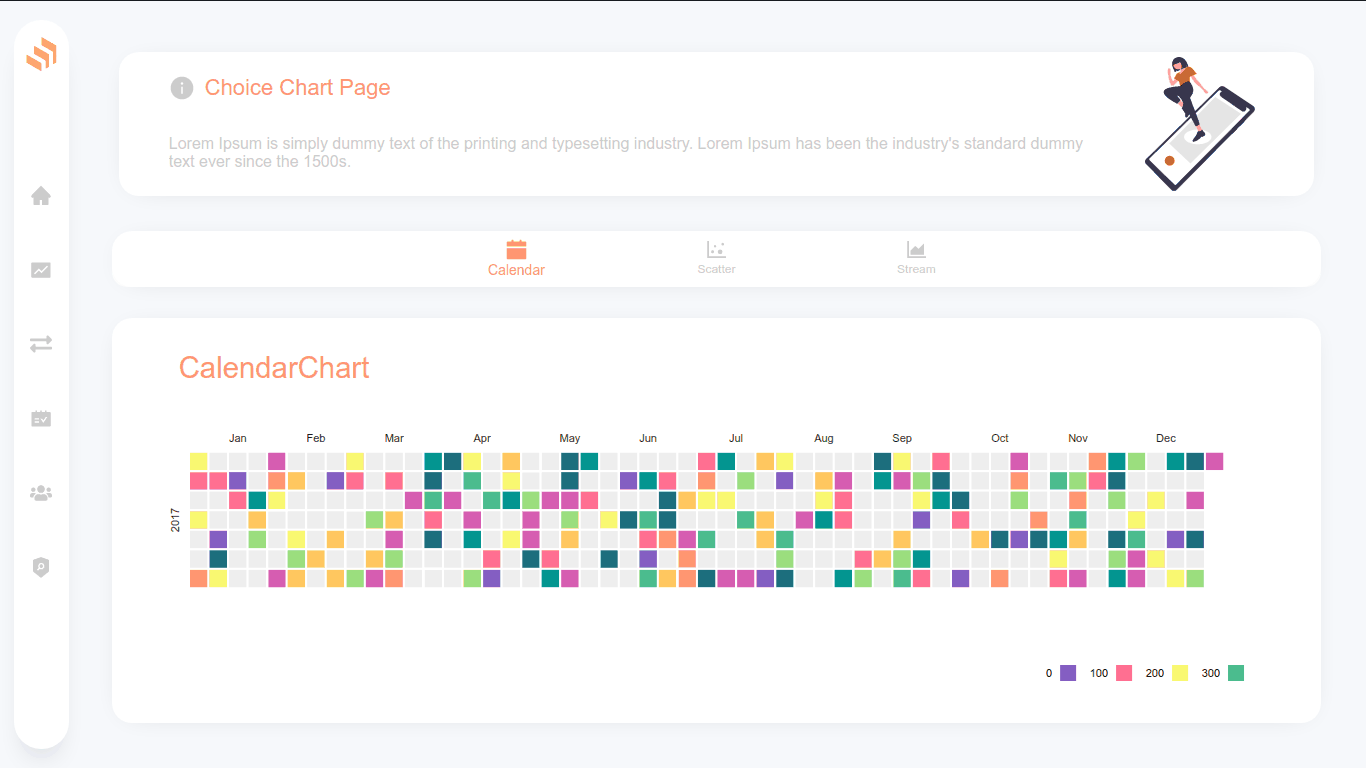The height and width of the screenshot is (768, 1366).
Task: Click the green legend swatch for 300
Action: 1236,673
